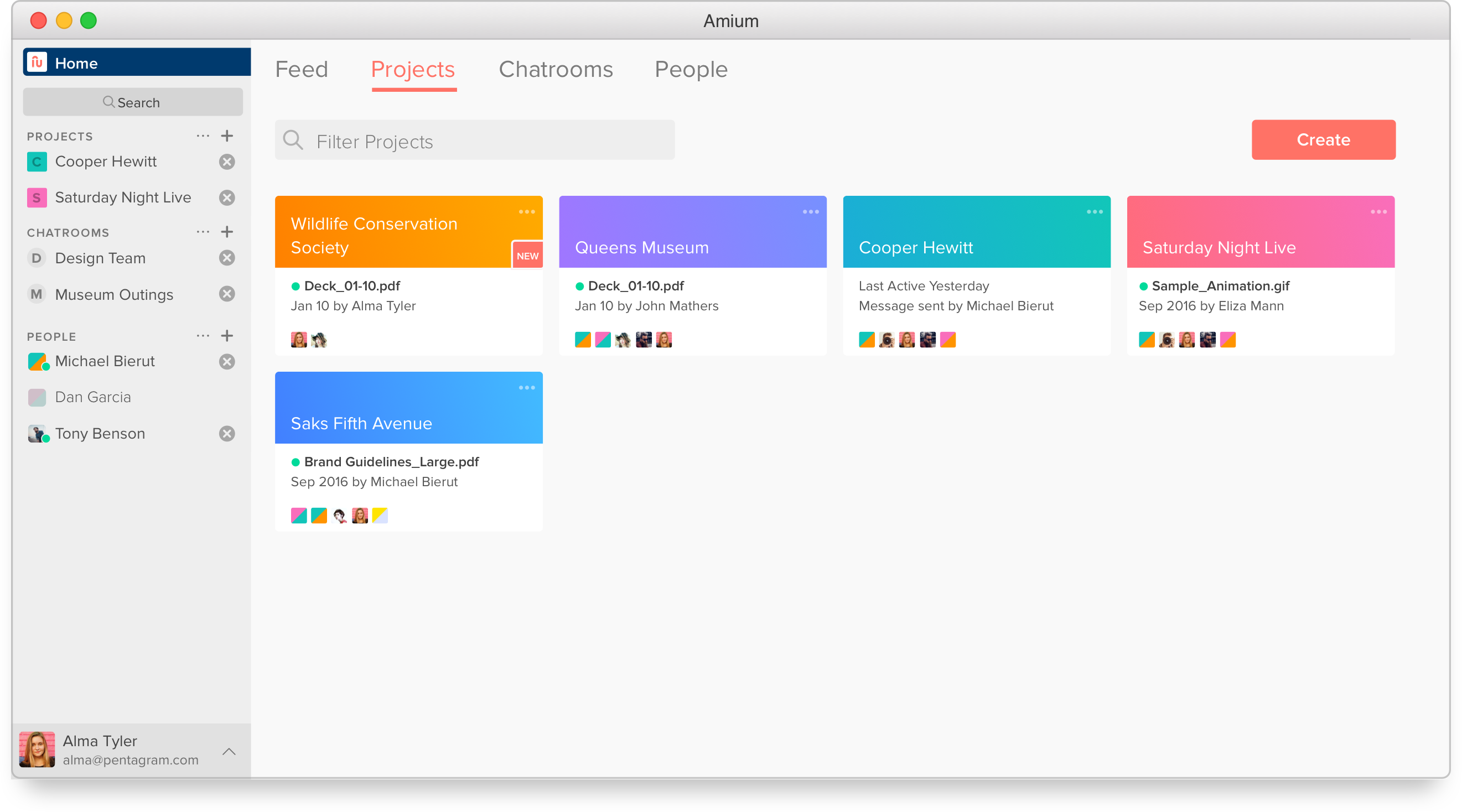Expand Alma Tyler account menu chevron
Image resolution: width=1462 pixels, height=812 pixels.
point(229,751)
